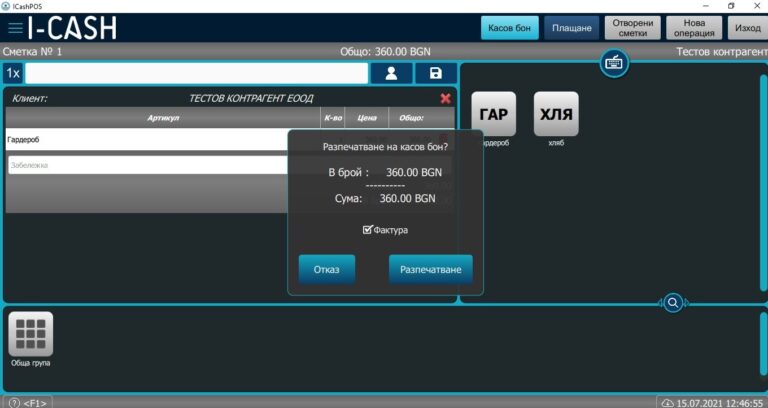This screenshot has height=408, width=768.
Task: Start a Нова операция
Action: (693, 28)
